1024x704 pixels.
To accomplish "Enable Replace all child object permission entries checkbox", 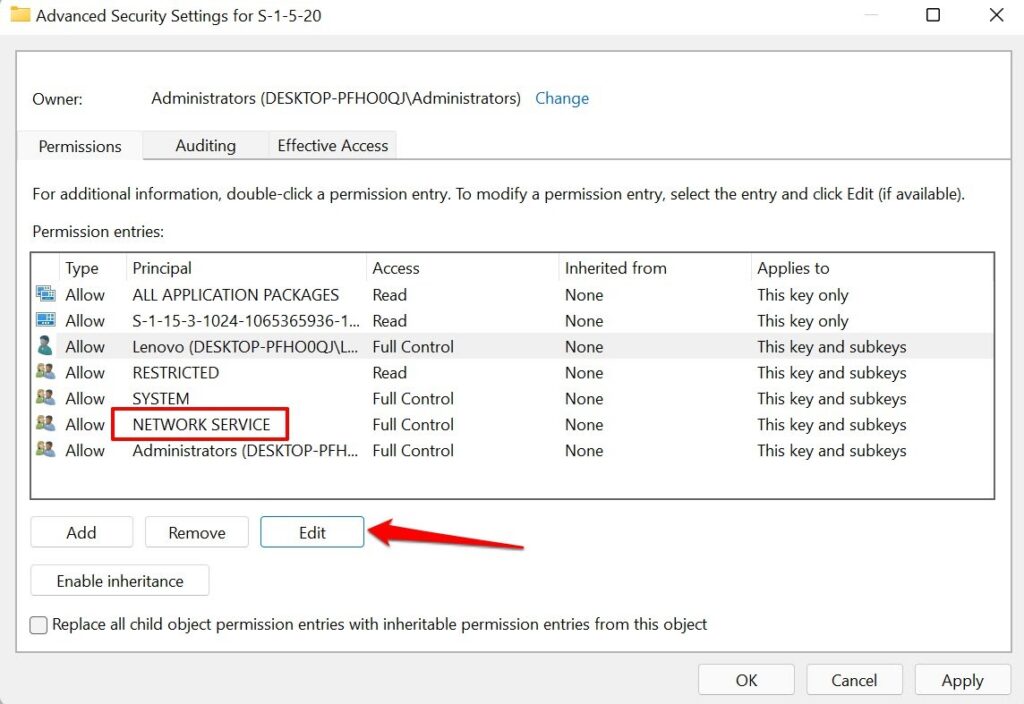I will 39,625.
